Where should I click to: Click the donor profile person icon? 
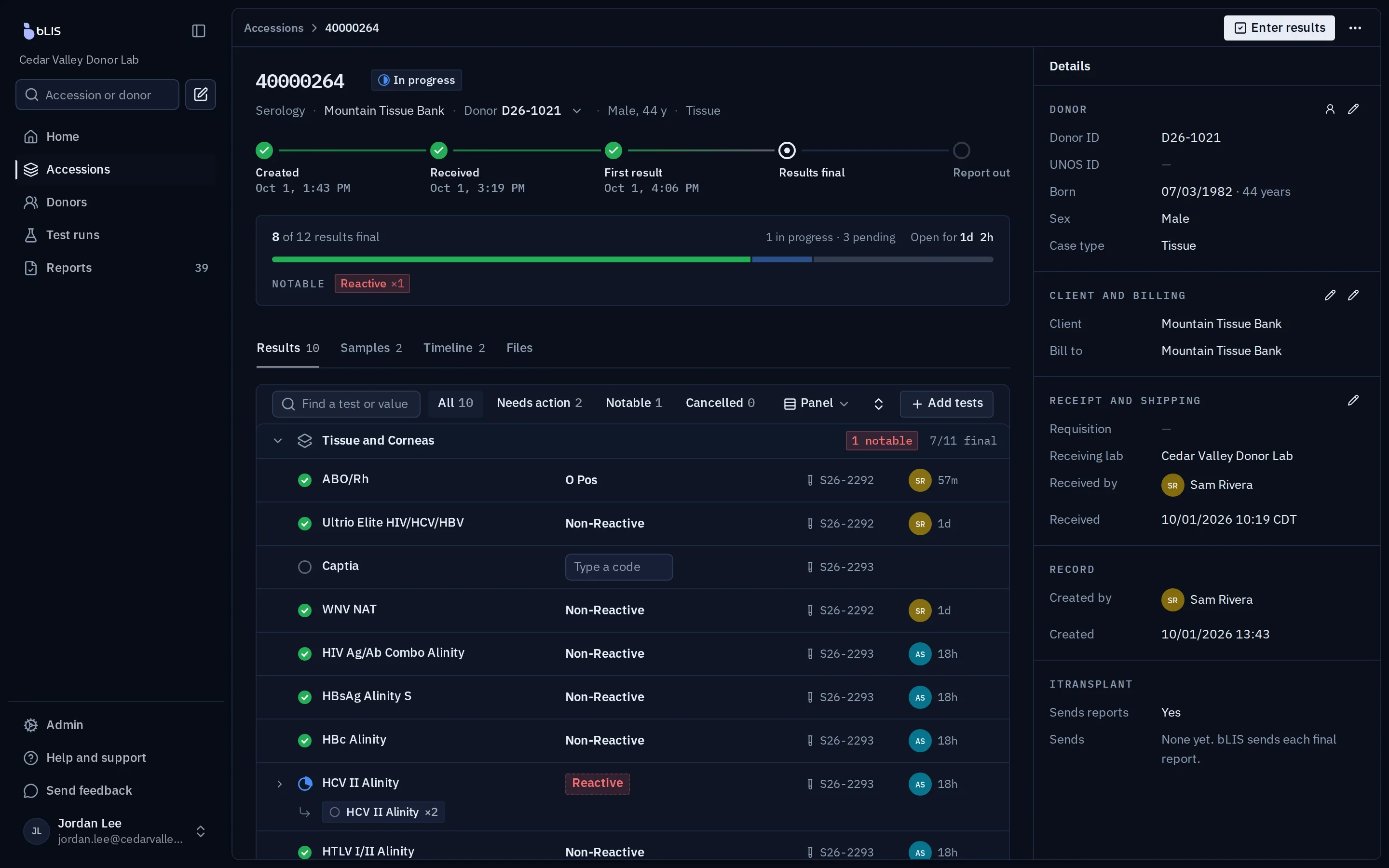tap(1330, 109)
